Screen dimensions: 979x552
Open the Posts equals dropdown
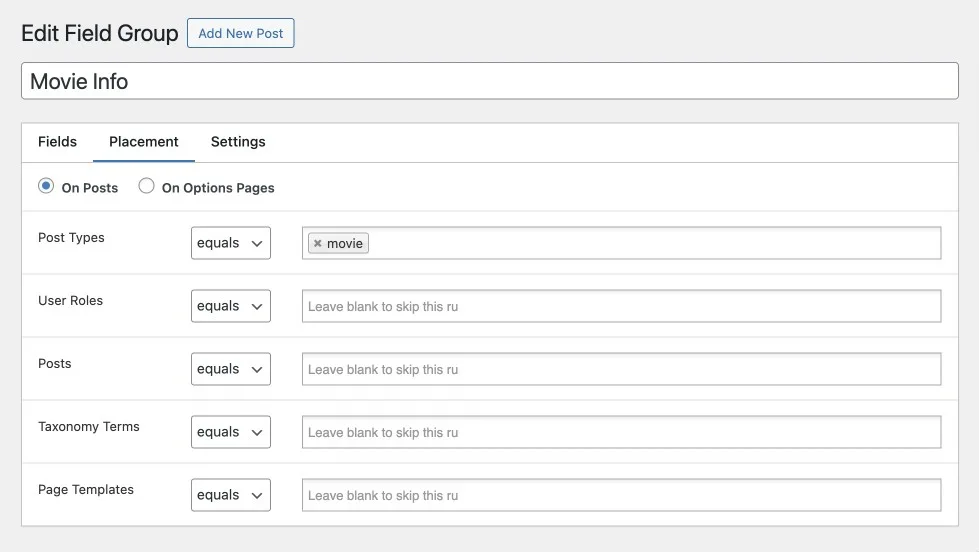click(x=230, y=369)
